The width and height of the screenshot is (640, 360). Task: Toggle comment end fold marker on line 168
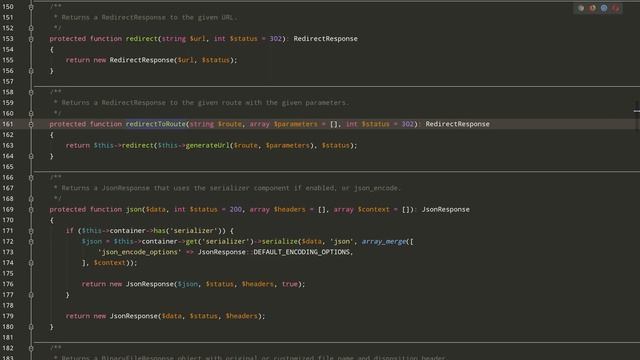(31, 199)
